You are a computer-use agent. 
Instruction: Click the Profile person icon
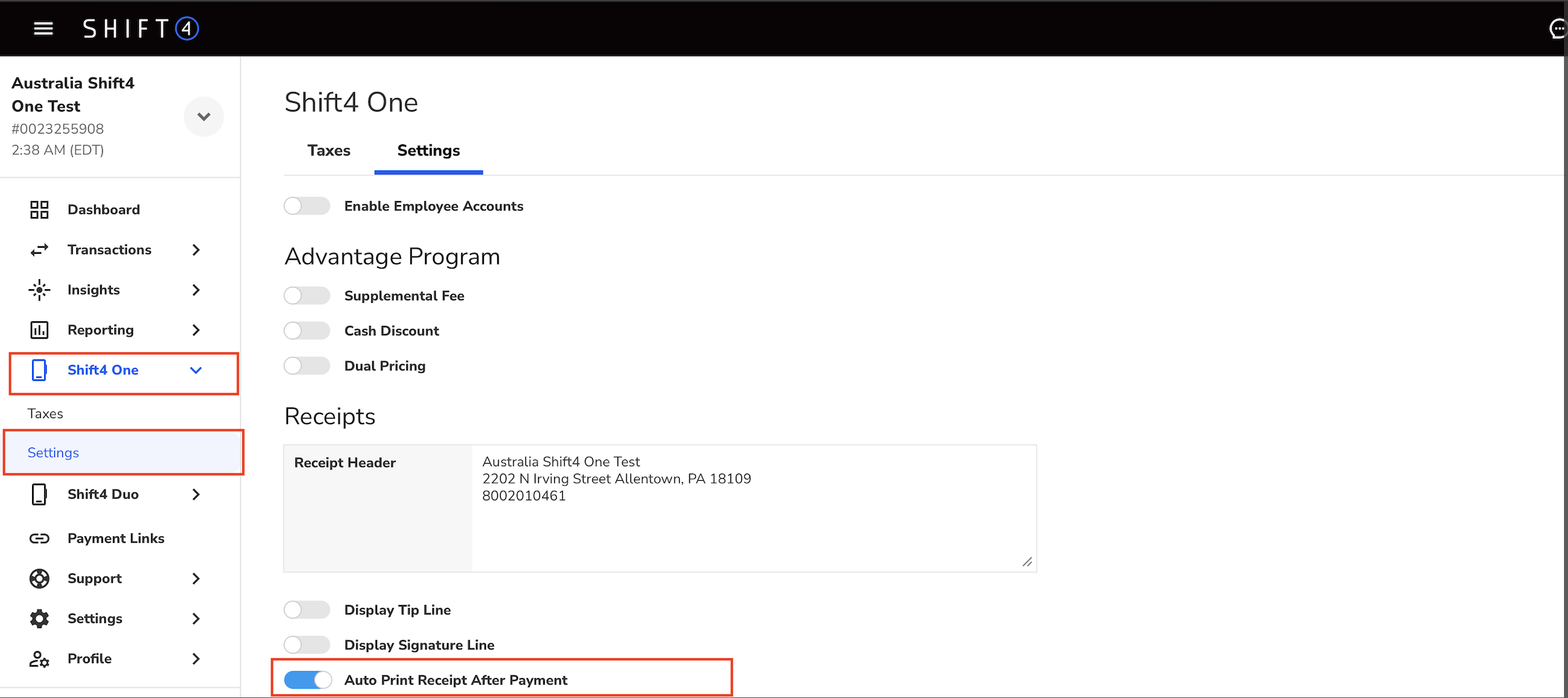[x=39, y=659]
